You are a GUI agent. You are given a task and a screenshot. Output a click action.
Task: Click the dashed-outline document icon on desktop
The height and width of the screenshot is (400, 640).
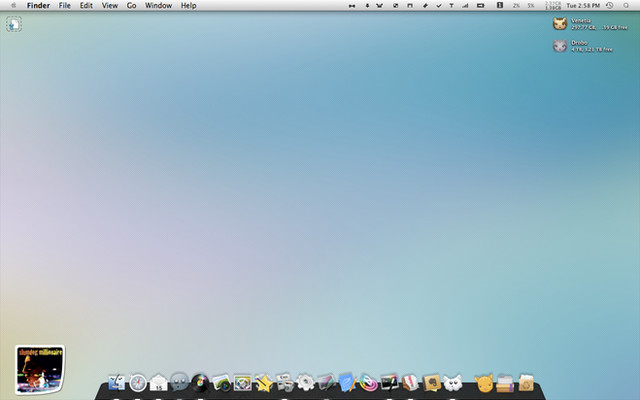click(x=14, y=24)
